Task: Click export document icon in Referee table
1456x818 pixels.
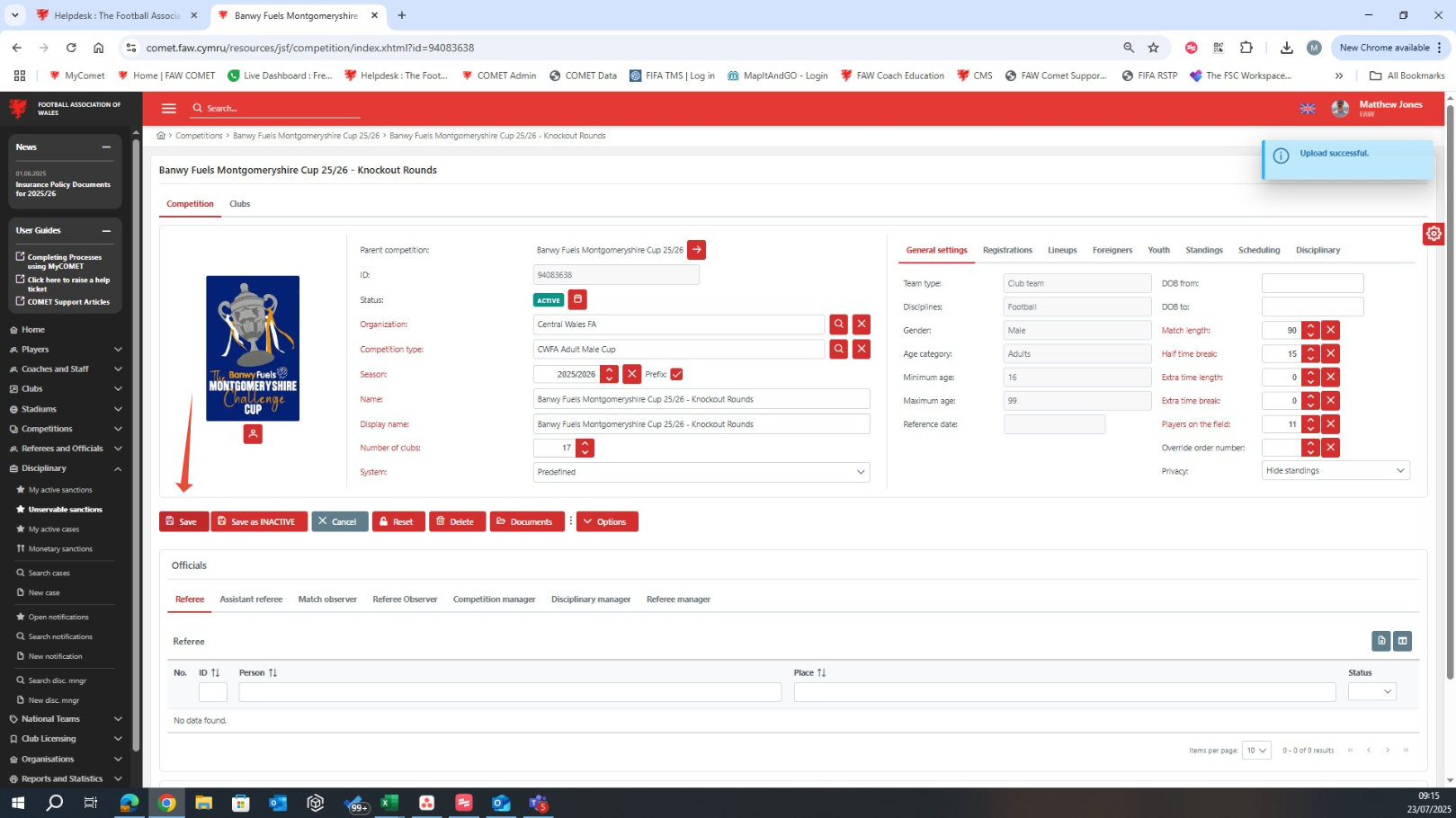Action: pyautogui.click(x=1381, y=641)
